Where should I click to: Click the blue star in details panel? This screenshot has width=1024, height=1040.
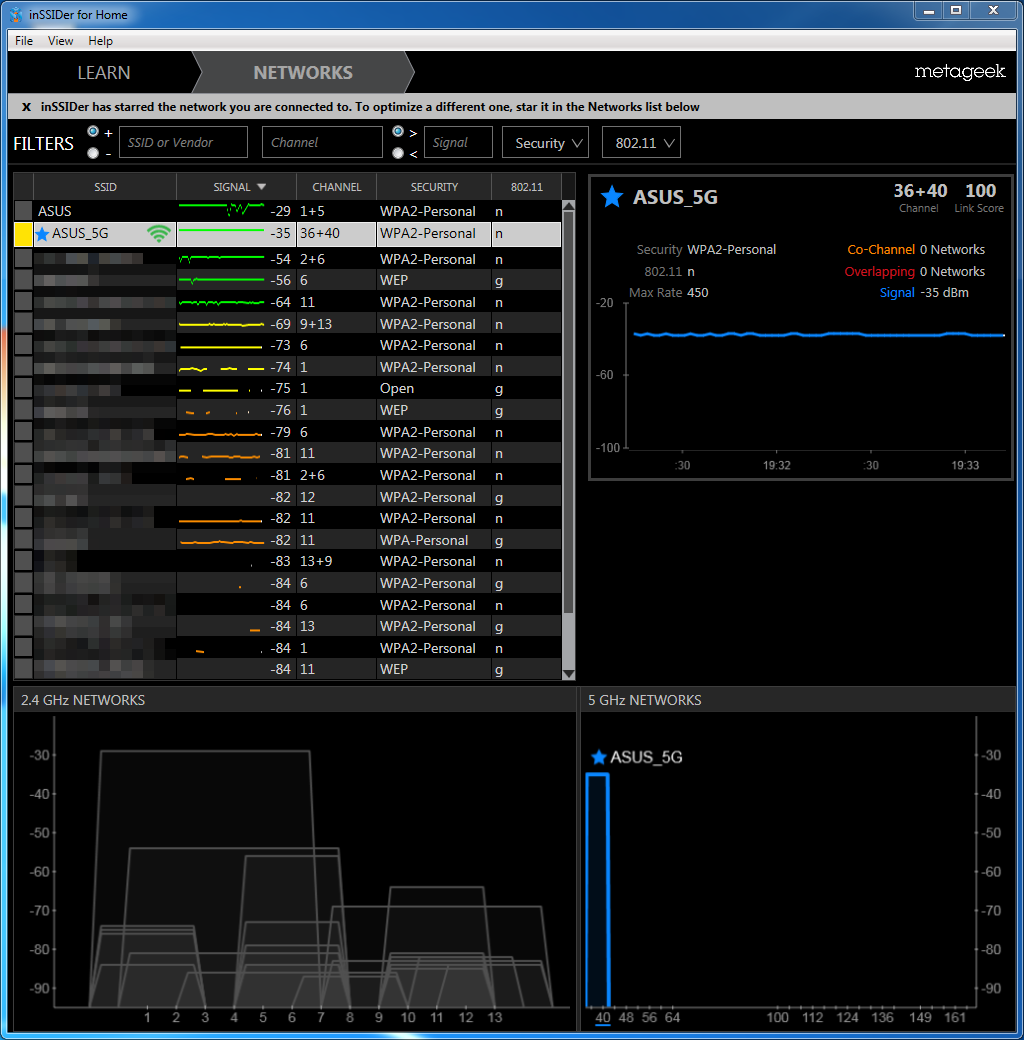611,197
